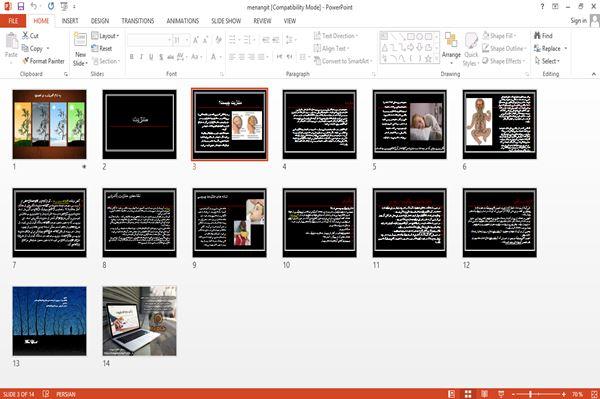This screenshot has height=399, width=600.
Task: Reset the slide using Reset command
Action: (x=102, y=49)
